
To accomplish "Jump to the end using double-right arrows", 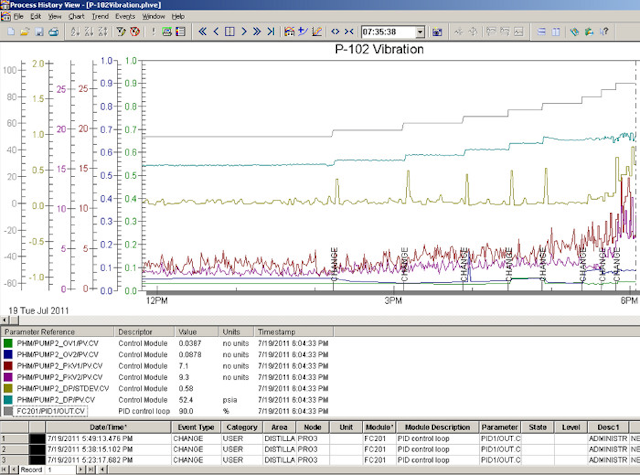I will pyautogui.click(x=257, y=32).
